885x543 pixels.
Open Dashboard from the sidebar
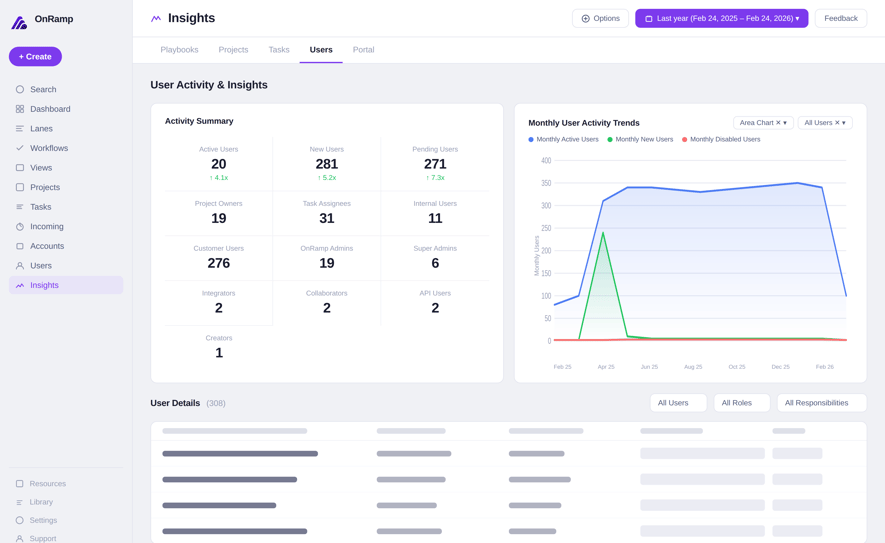(x=66, y=109)
